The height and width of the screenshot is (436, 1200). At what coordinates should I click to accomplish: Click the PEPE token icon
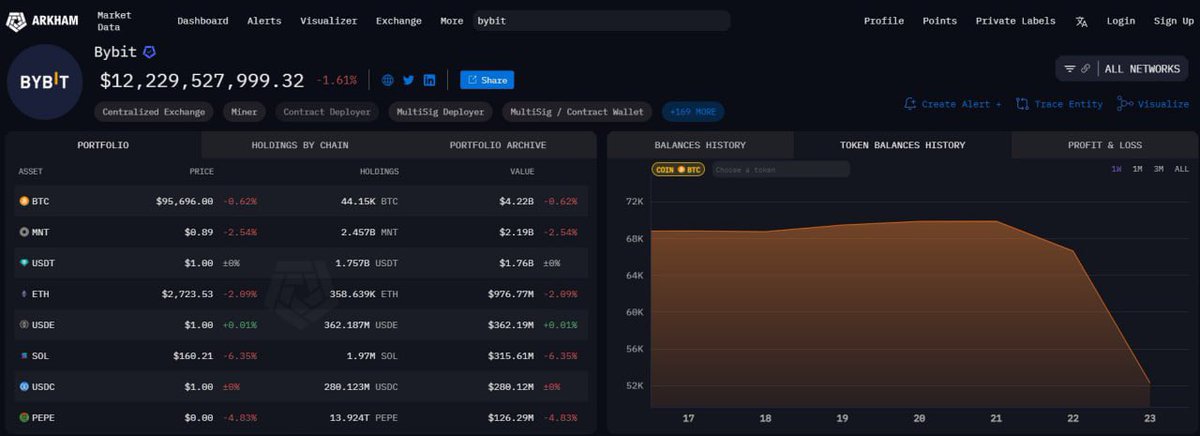click(24, 417)
